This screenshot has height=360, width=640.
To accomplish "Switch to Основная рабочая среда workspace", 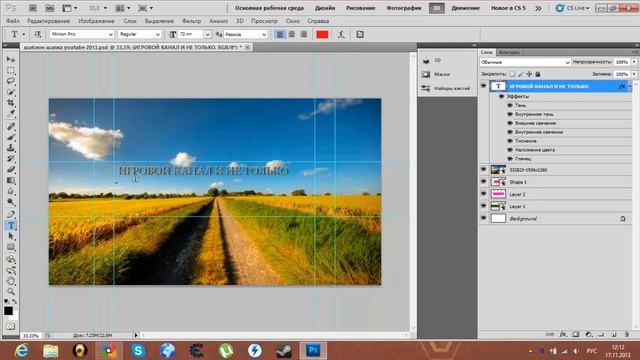I will [269, 8].
